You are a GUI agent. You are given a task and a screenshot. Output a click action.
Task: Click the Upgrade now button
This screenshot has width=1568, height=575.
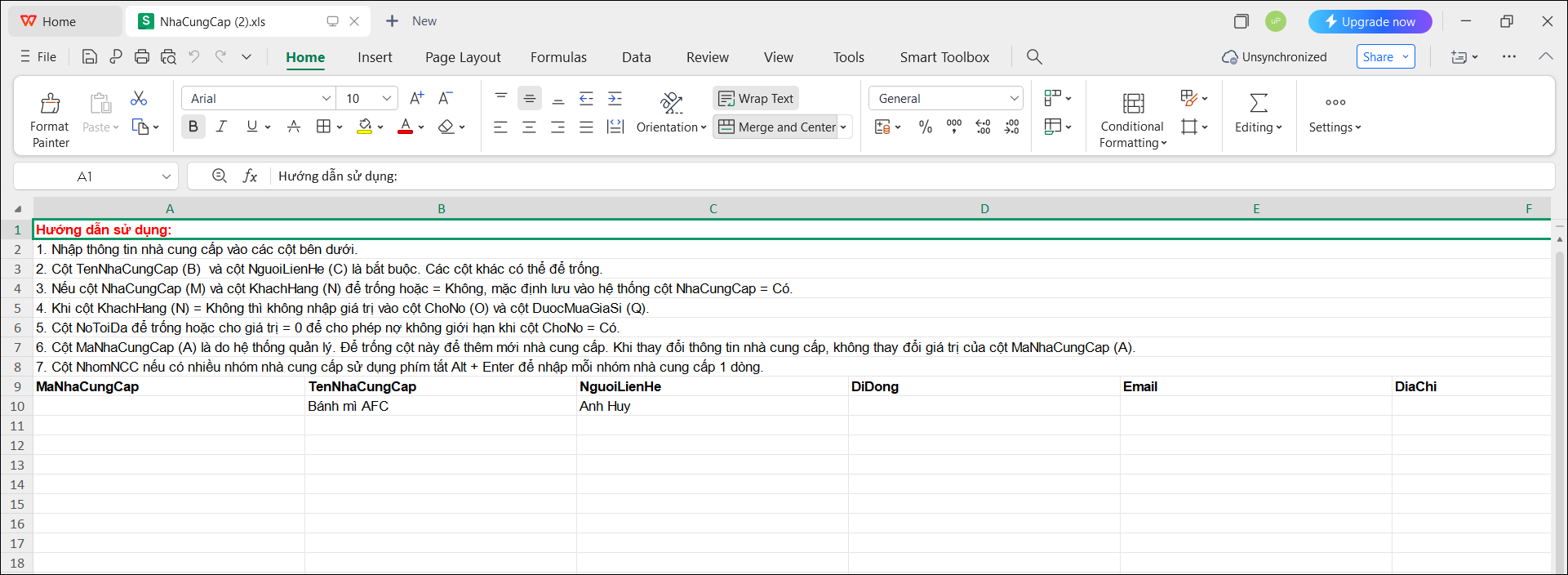pos(1370,21)
